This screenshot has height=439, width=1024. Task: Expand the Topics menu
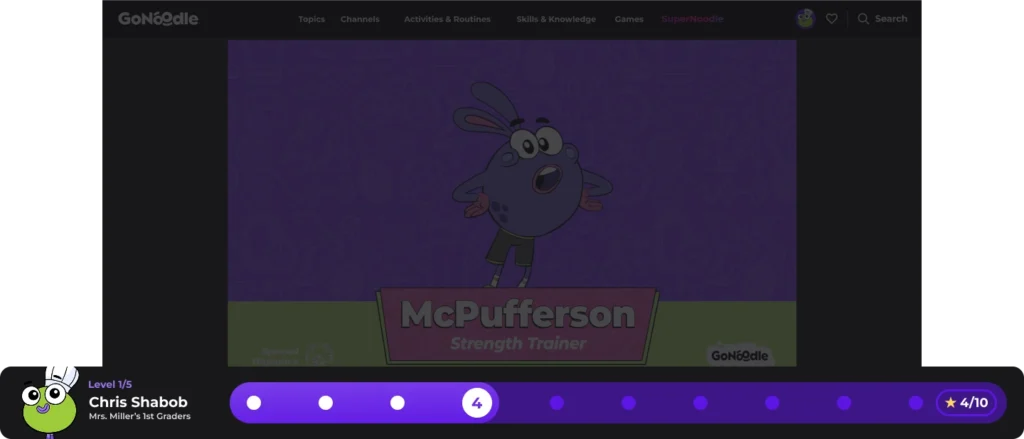[x=311, y=19]
